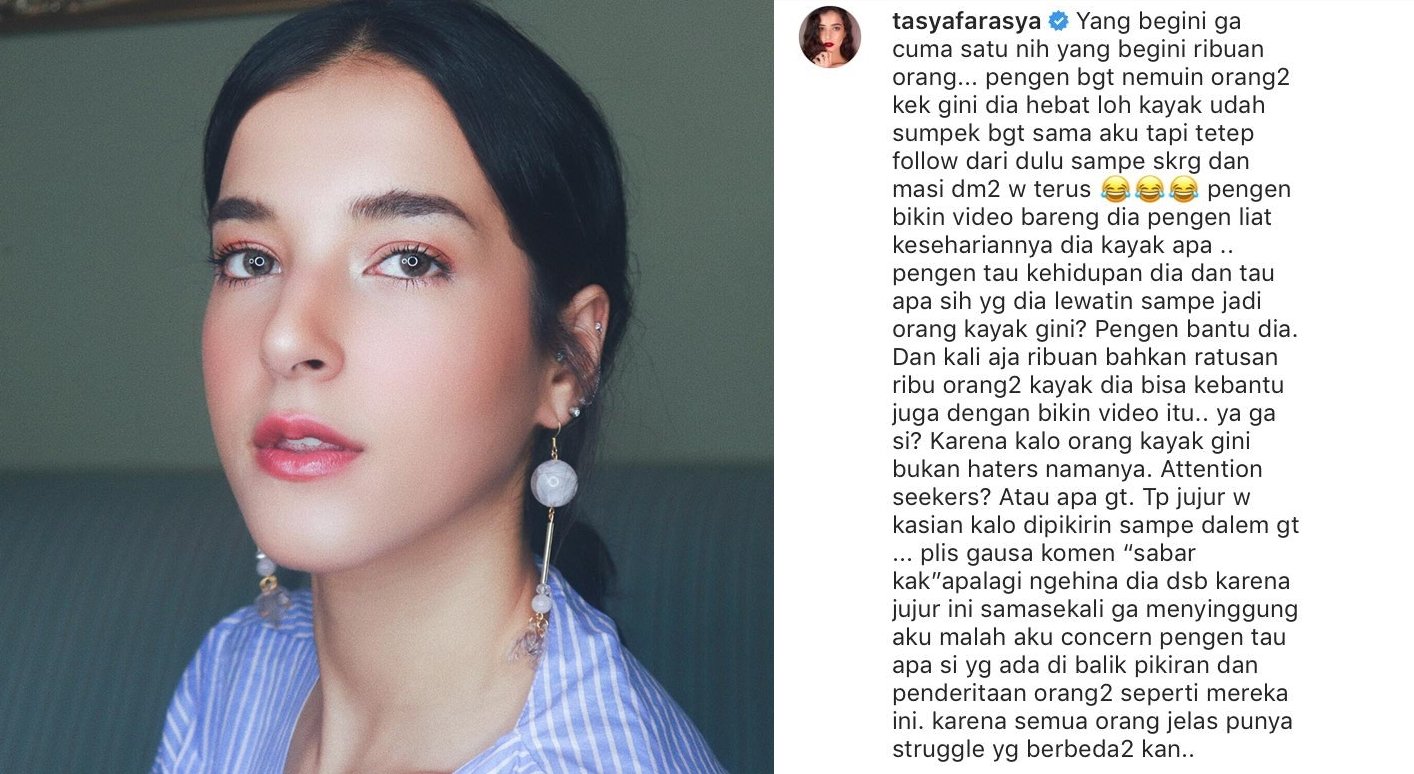Viewport: 1414px width, 774px height.
Task: Click the middle laughing-tears emoji
Action: (1149, 189)
